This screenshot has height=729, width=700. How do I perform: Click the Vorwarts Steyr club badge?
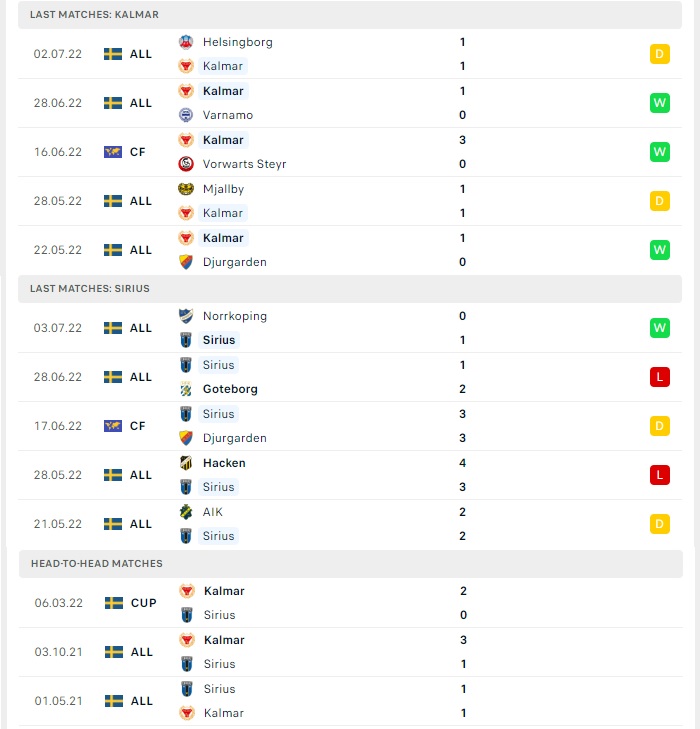click(x=186, y=164)
